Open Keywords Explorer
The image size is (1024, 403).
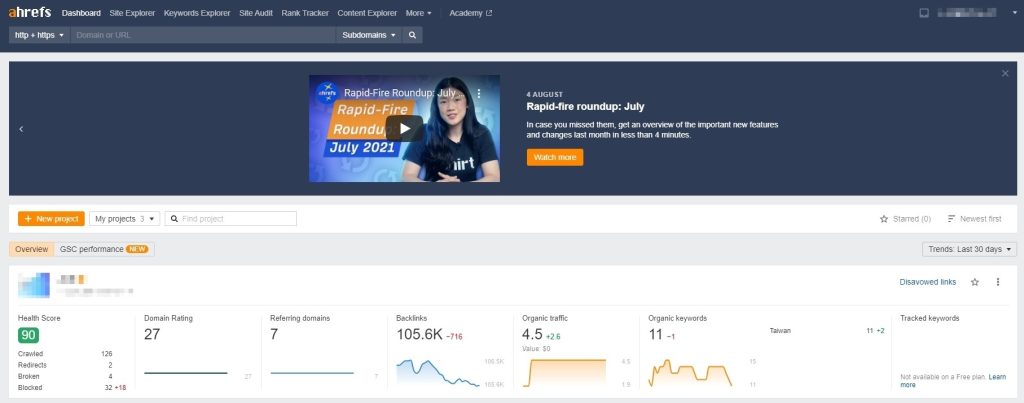click(197, 13)
